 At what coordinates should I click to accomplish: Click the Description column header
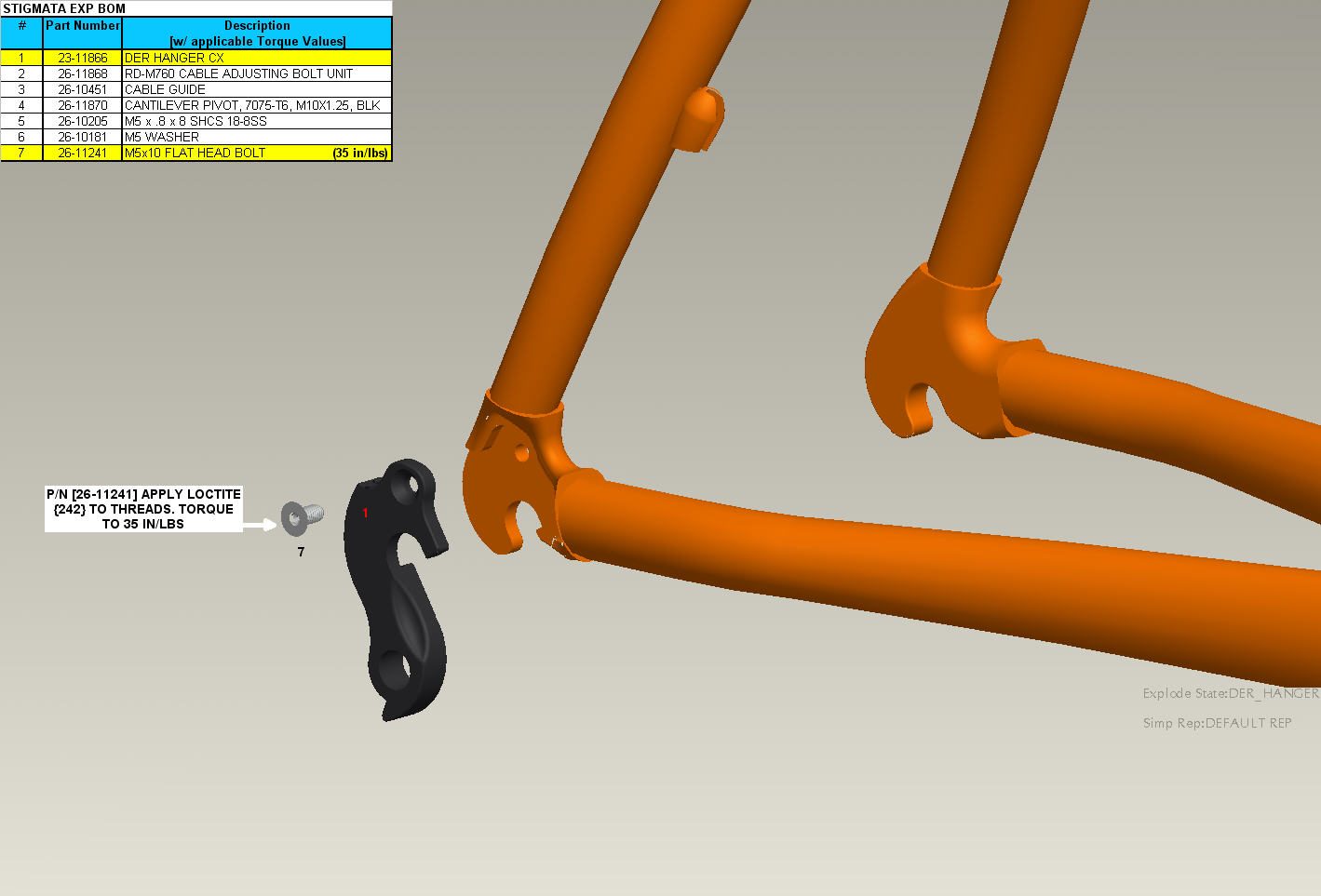(257, 33)
